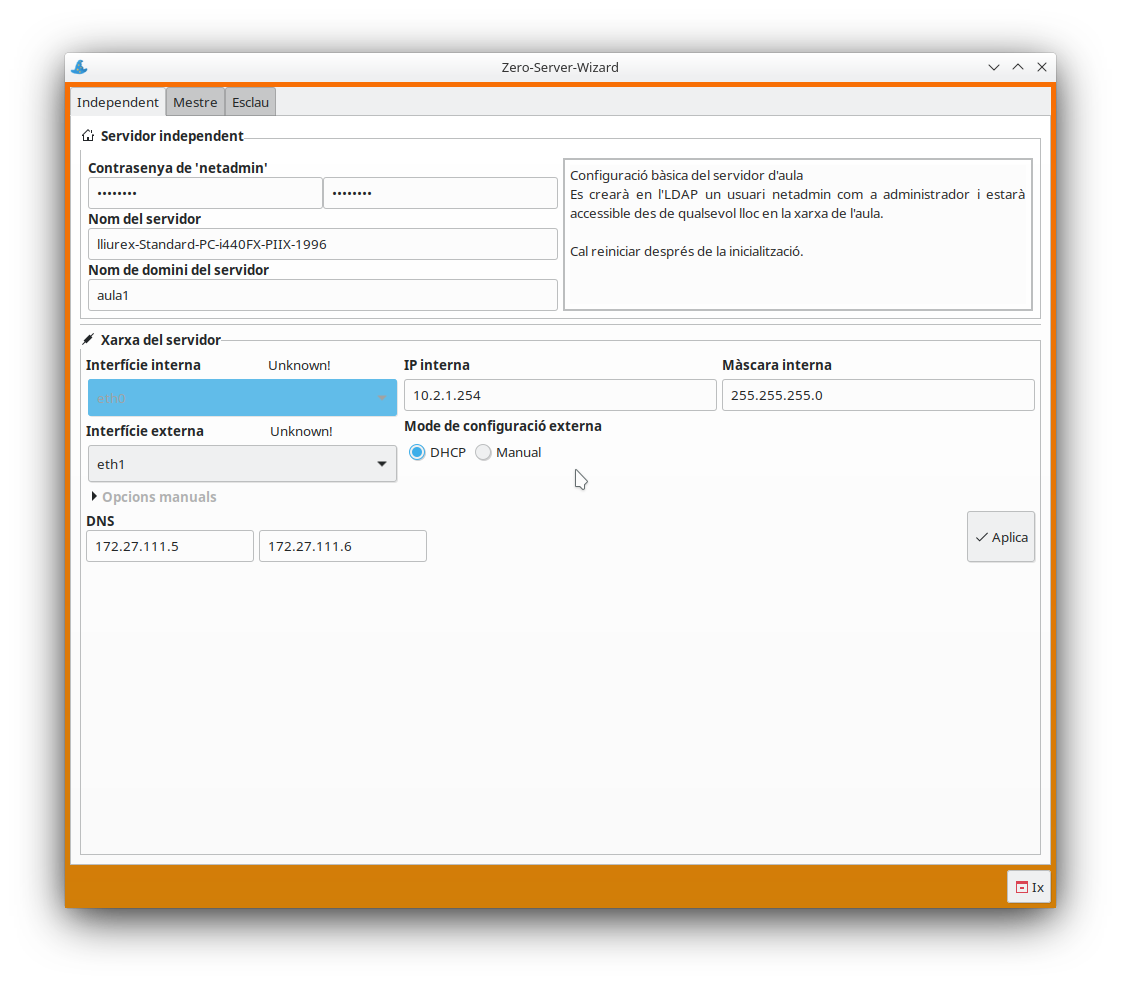Click the wizard hat icon in title bar

(79, 67)
